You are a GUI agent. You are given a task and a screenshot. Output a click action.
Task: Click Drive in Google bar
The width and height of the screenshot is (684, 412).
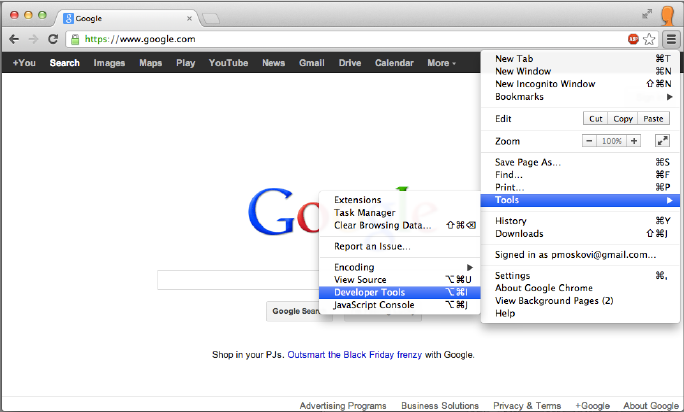click(x=350, y=63)
